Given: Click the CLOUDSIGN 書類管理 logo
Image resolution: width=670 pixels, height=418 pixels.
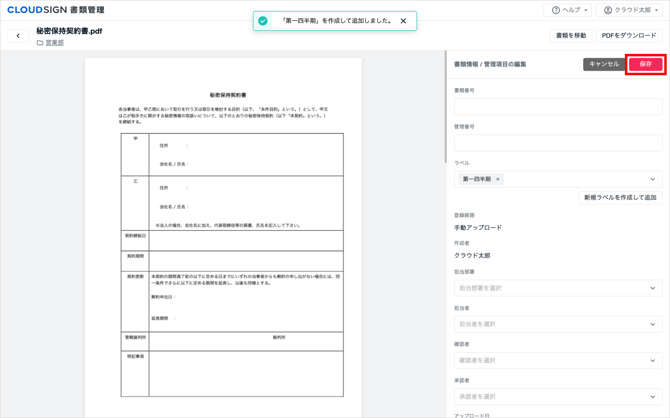Looking at the screenshot, I should [x=56, y=10].
